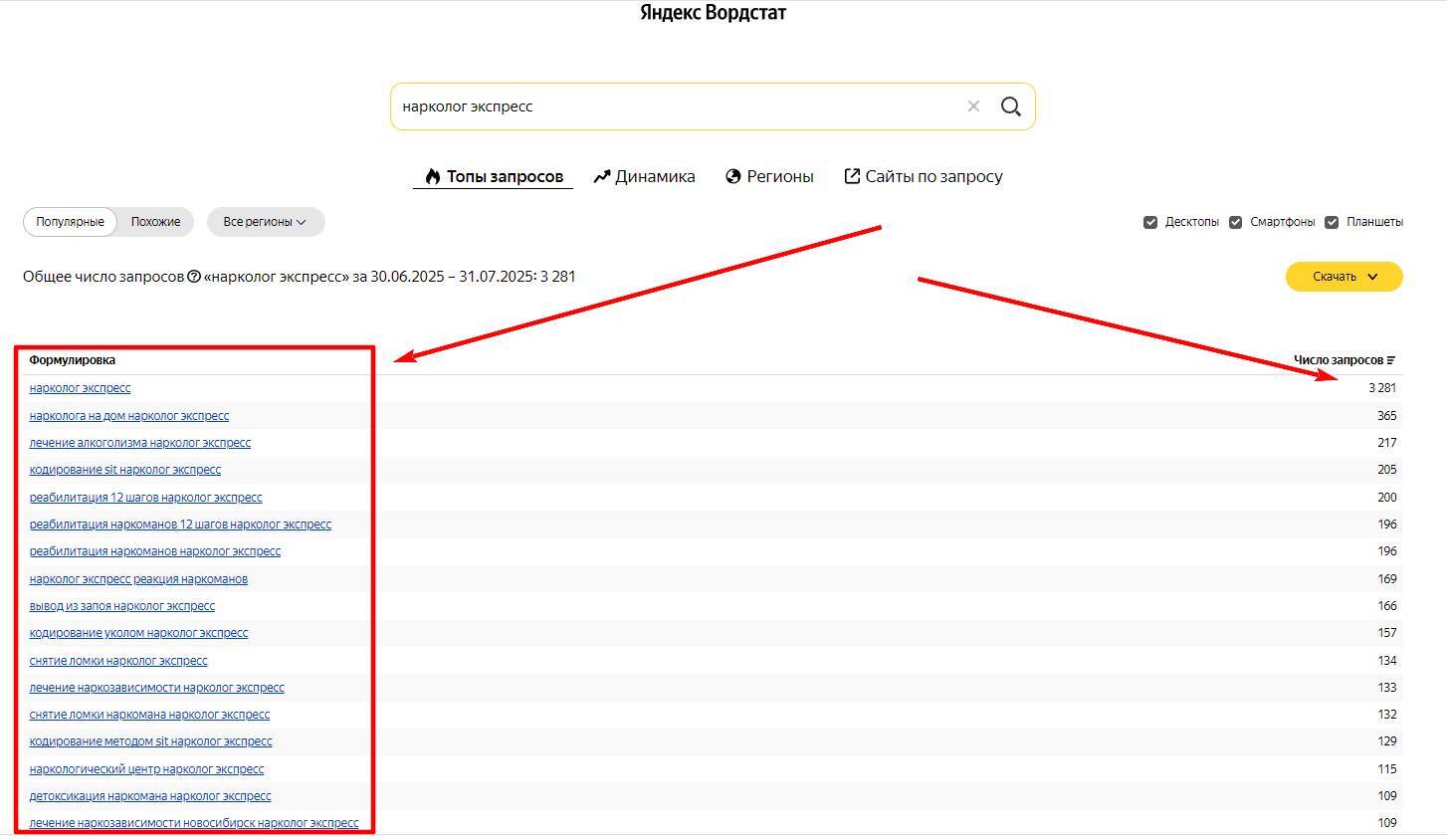This screenshot has width=1447, height=840.
Task: Click sort icon next to Число запросов
Action: click(1391, 360)
